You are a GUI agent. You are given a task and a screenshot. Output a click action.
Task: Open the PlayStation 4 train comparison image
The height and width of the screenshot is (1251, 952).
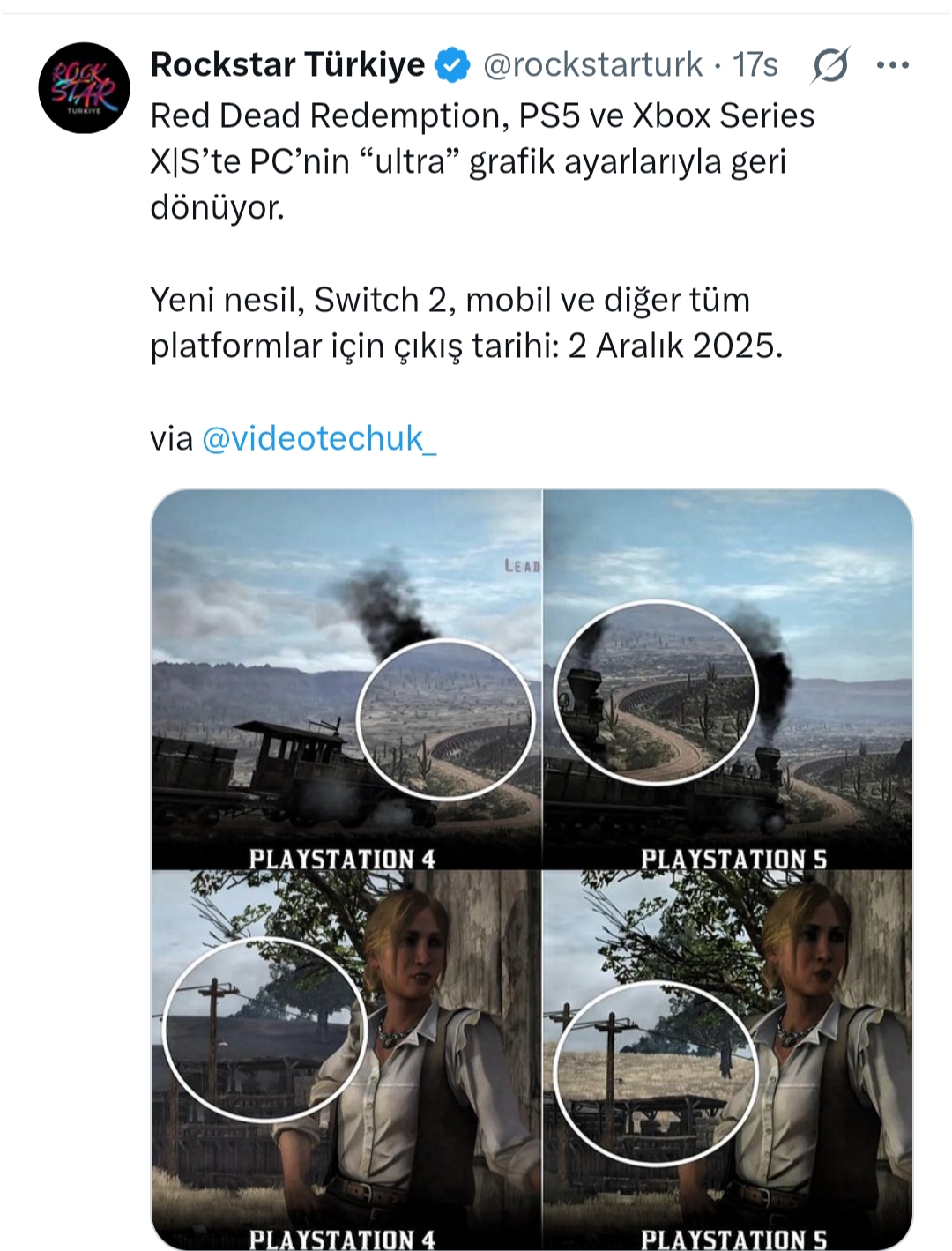(x=346, y=679)
